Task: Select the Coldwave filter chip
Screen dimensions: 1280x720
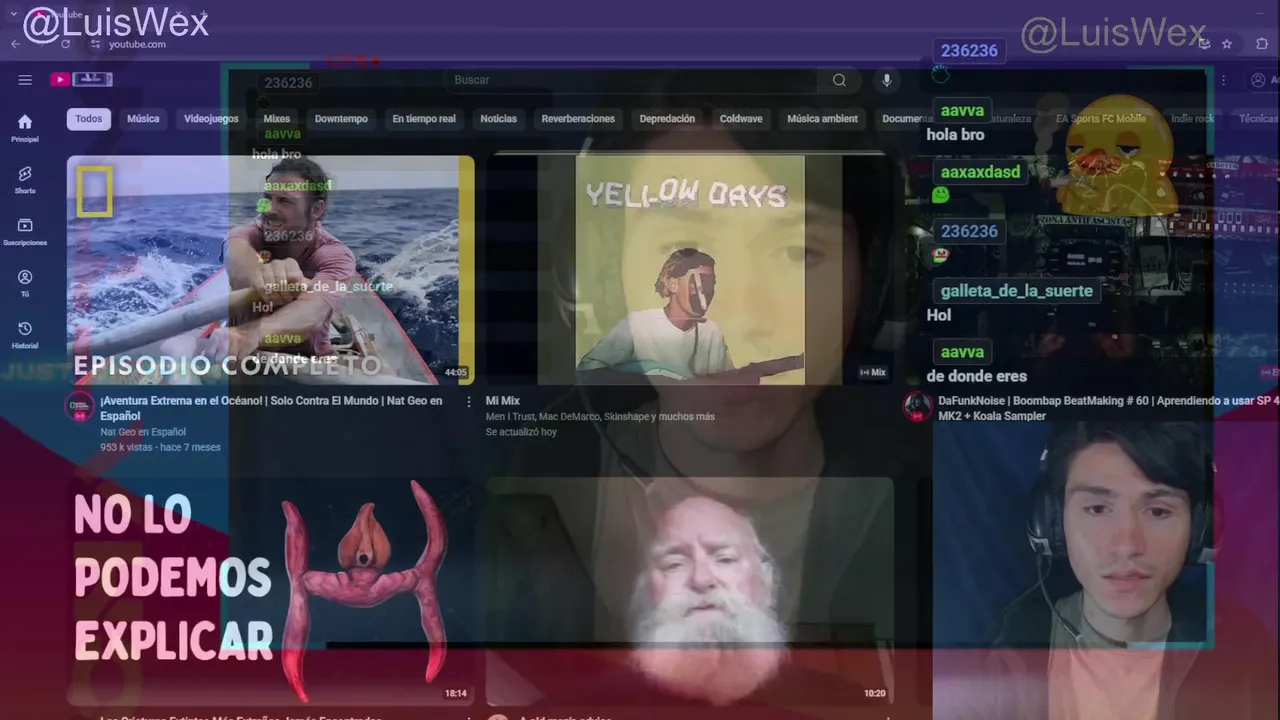Action: click(x=741, y=119)
